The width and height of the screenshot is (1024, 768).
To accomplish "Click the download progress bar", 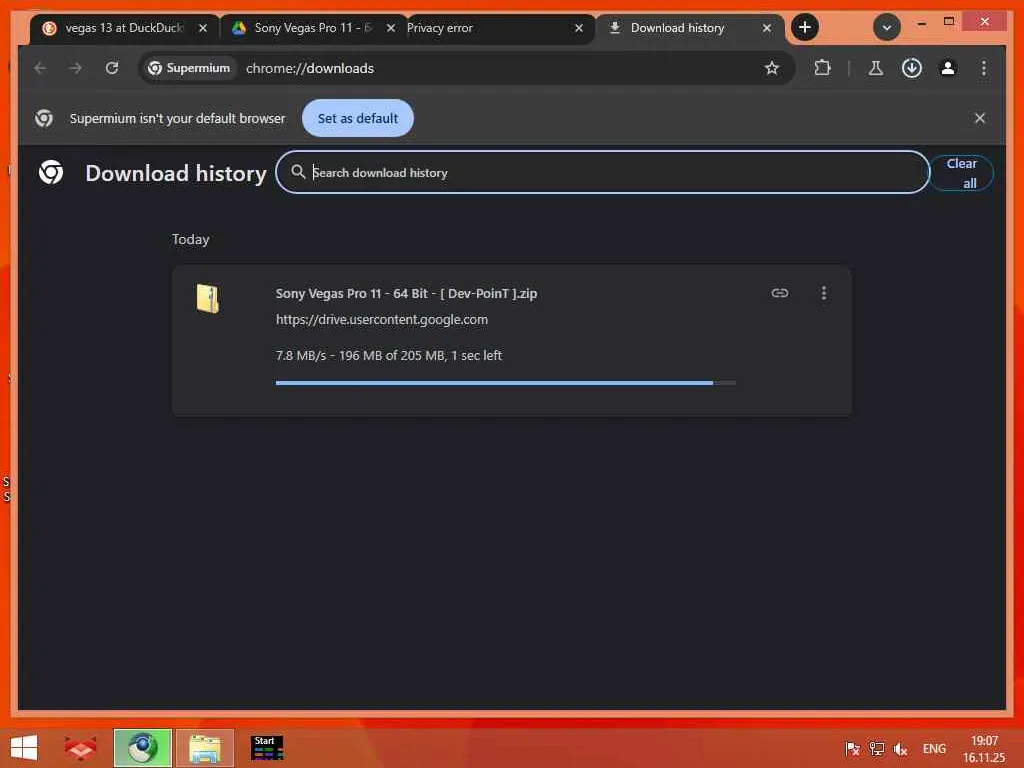I will (x=505, y=383).
